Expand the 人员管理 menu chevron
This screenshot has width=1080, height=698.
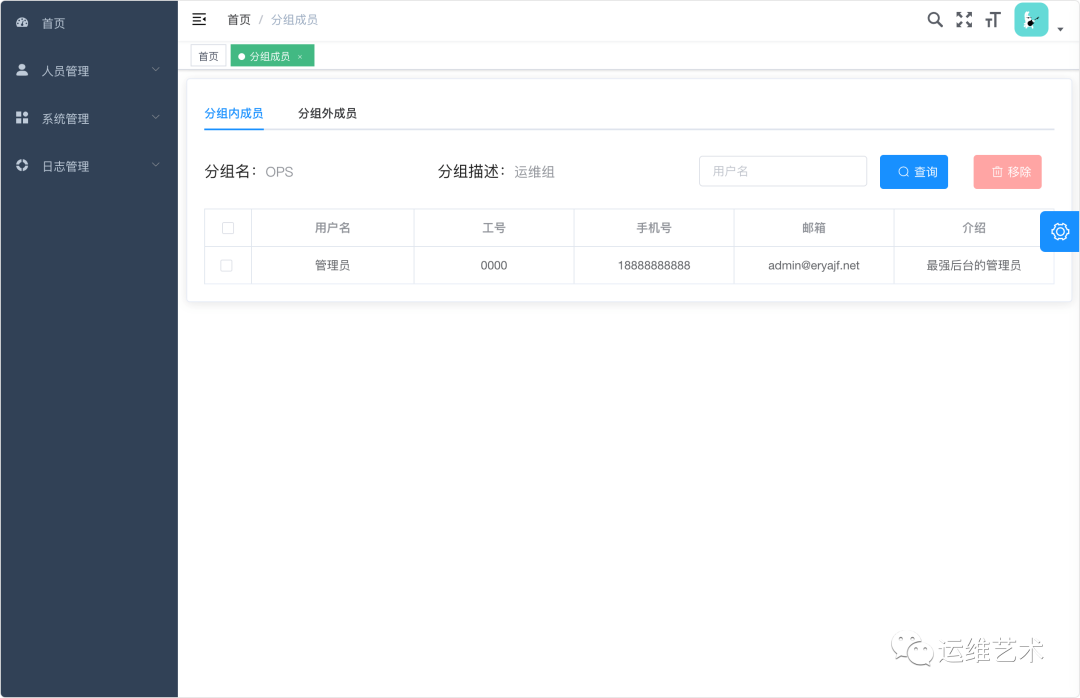click(x=156, y=70)
